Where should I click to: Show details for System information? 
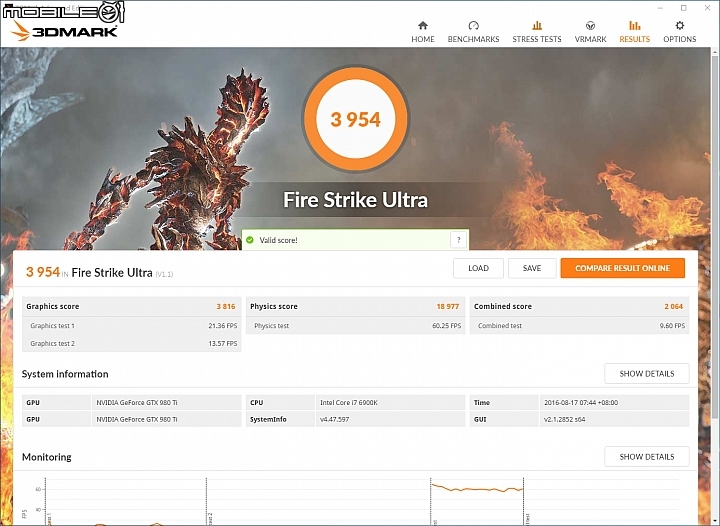click(647, 374)
